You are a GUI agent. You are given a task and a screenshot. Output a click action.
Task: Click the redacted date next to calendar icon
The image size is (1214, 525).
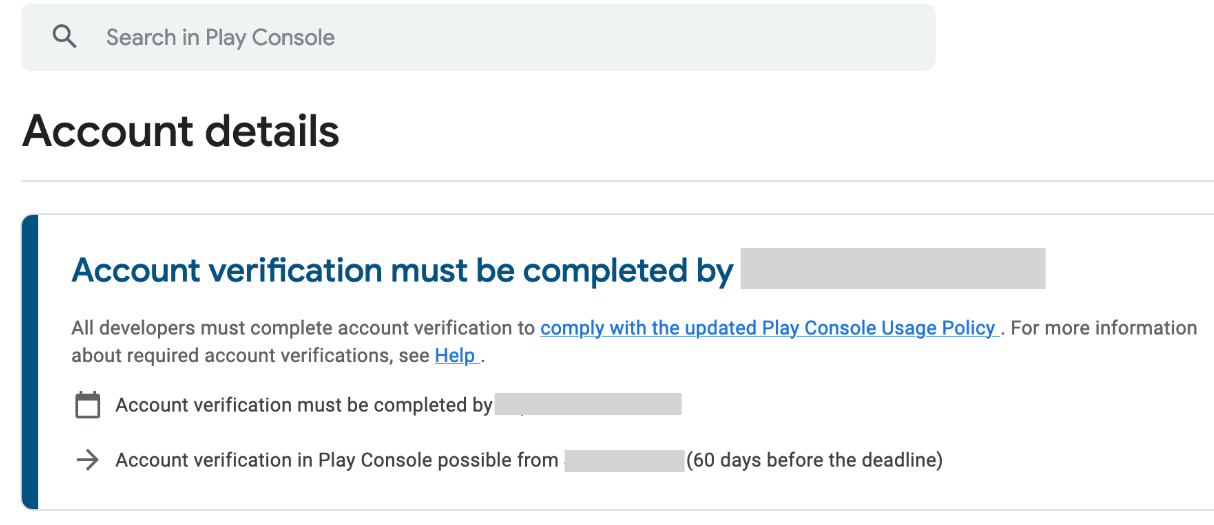588,404
